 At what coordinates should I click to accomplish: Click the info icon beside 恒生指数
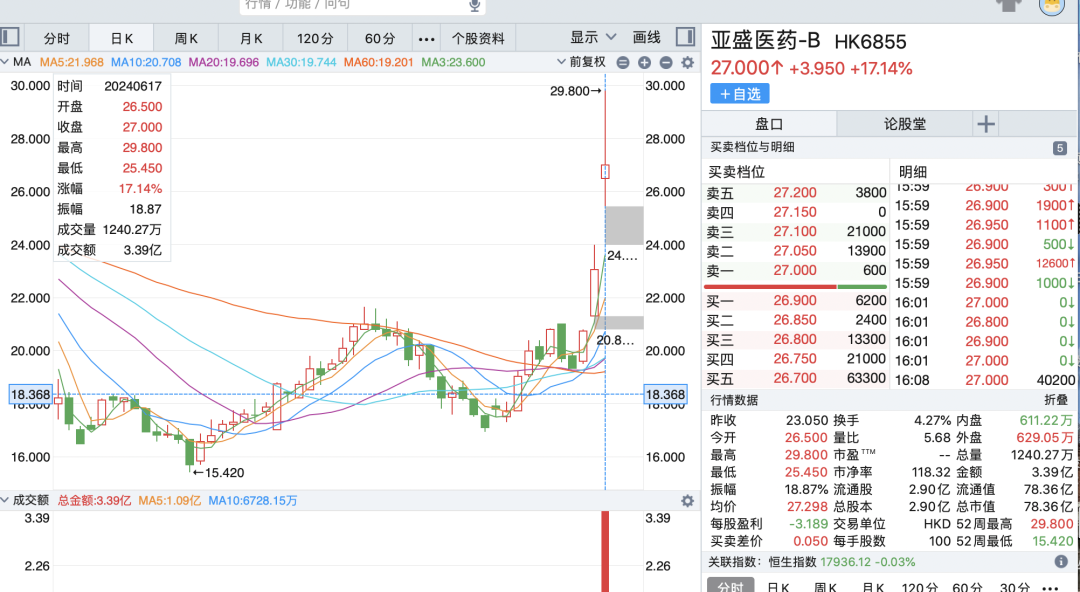tap(1061, 562)
